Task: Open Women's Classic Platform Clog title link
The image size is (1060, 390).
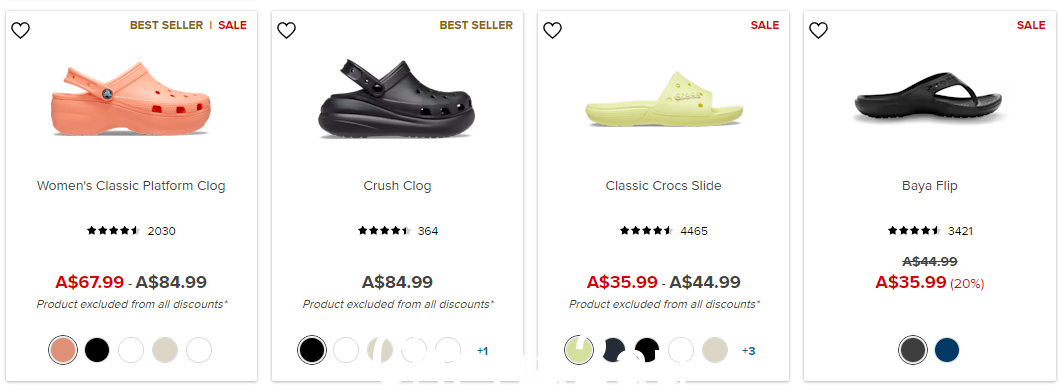Action: point(131,185)
